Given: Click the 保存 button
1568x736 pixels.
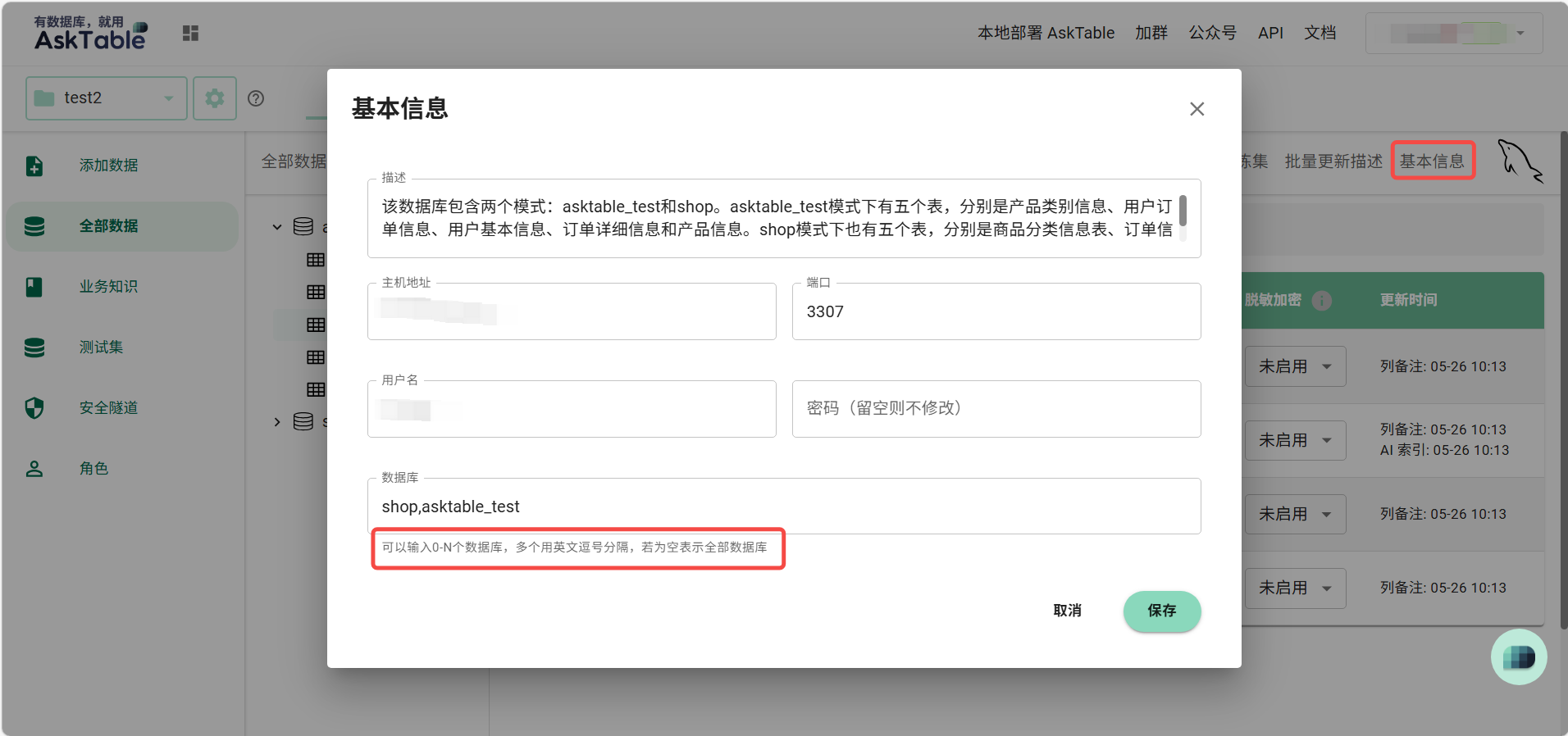Looking at the screenshot, I should 1162,611.
